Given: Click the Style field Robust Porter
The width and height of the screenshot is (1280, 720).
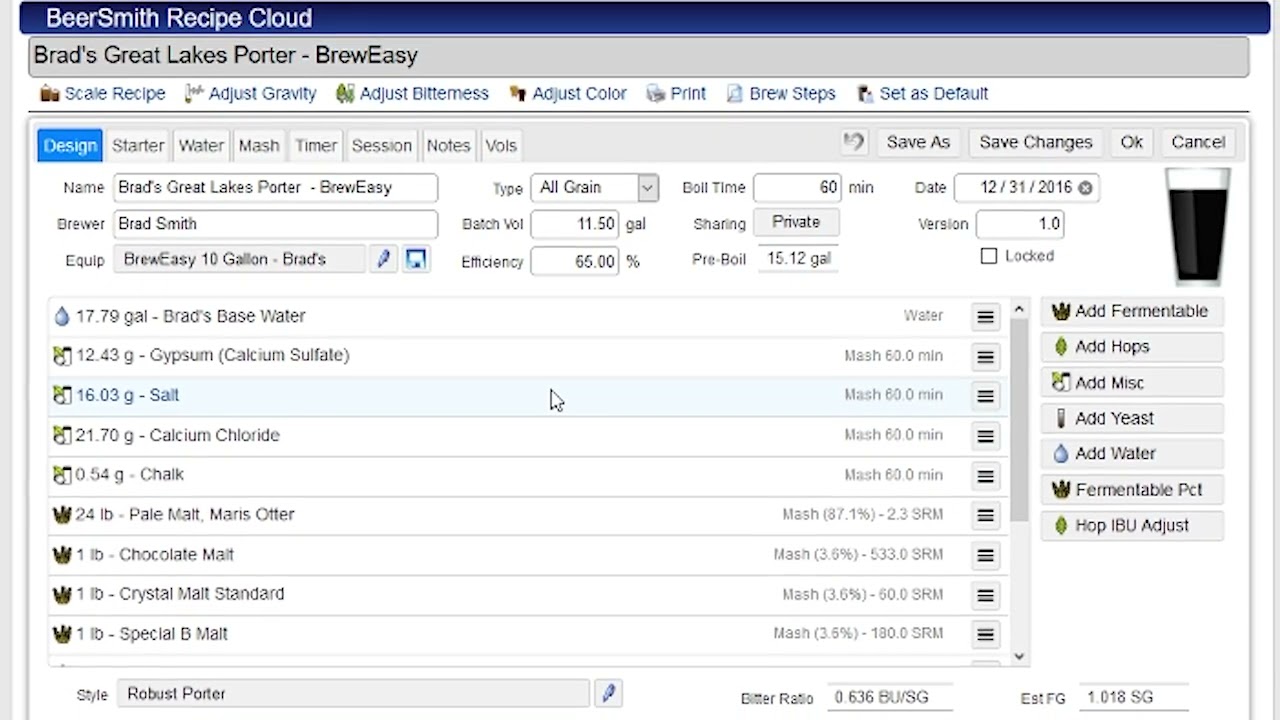Looking at the screenshot, I should 353,693.
